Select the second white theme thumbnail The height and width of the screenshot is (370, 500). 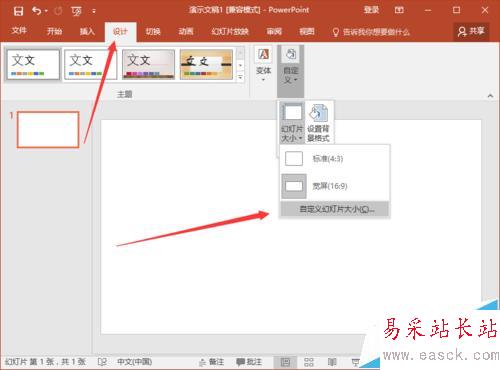(x=90, y=65)
